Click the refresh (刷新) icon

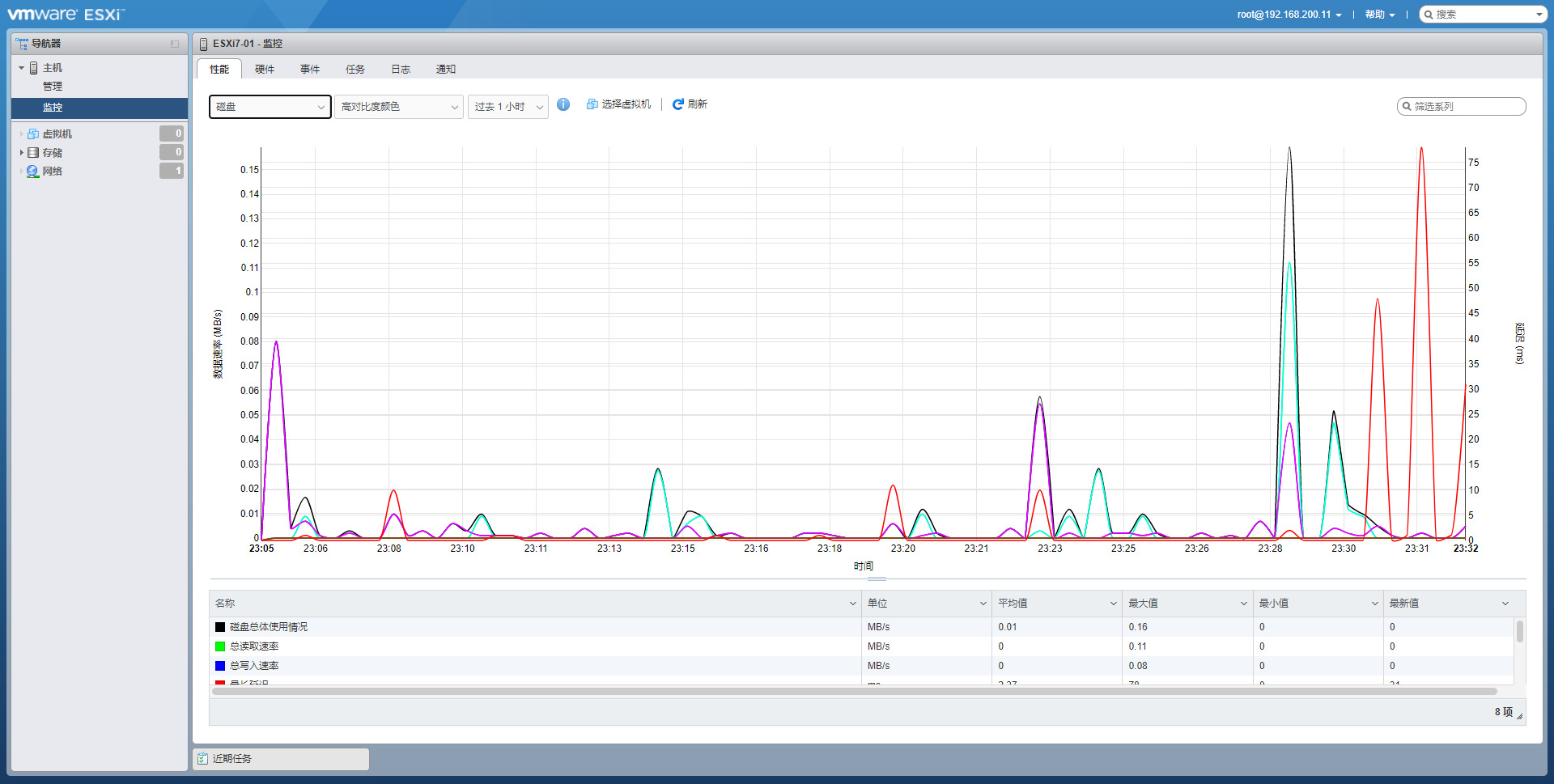pyautogui.click(x=678, y=104)
